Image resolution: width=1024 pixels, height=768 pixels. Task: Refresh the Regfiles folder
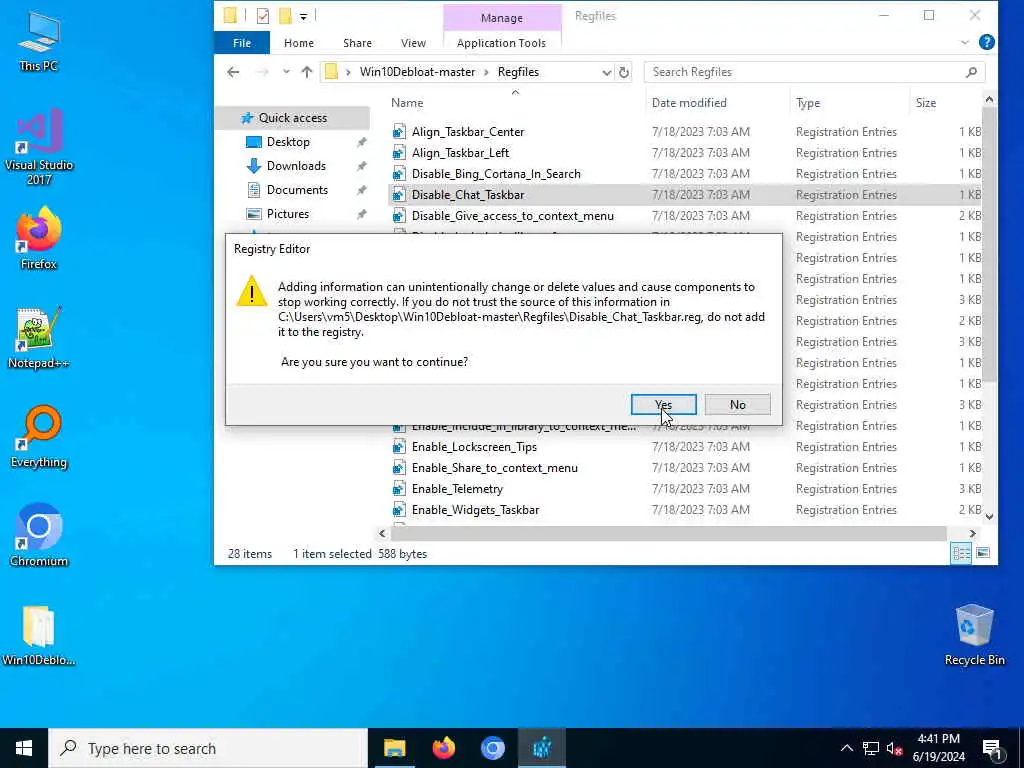click(624, 72)
